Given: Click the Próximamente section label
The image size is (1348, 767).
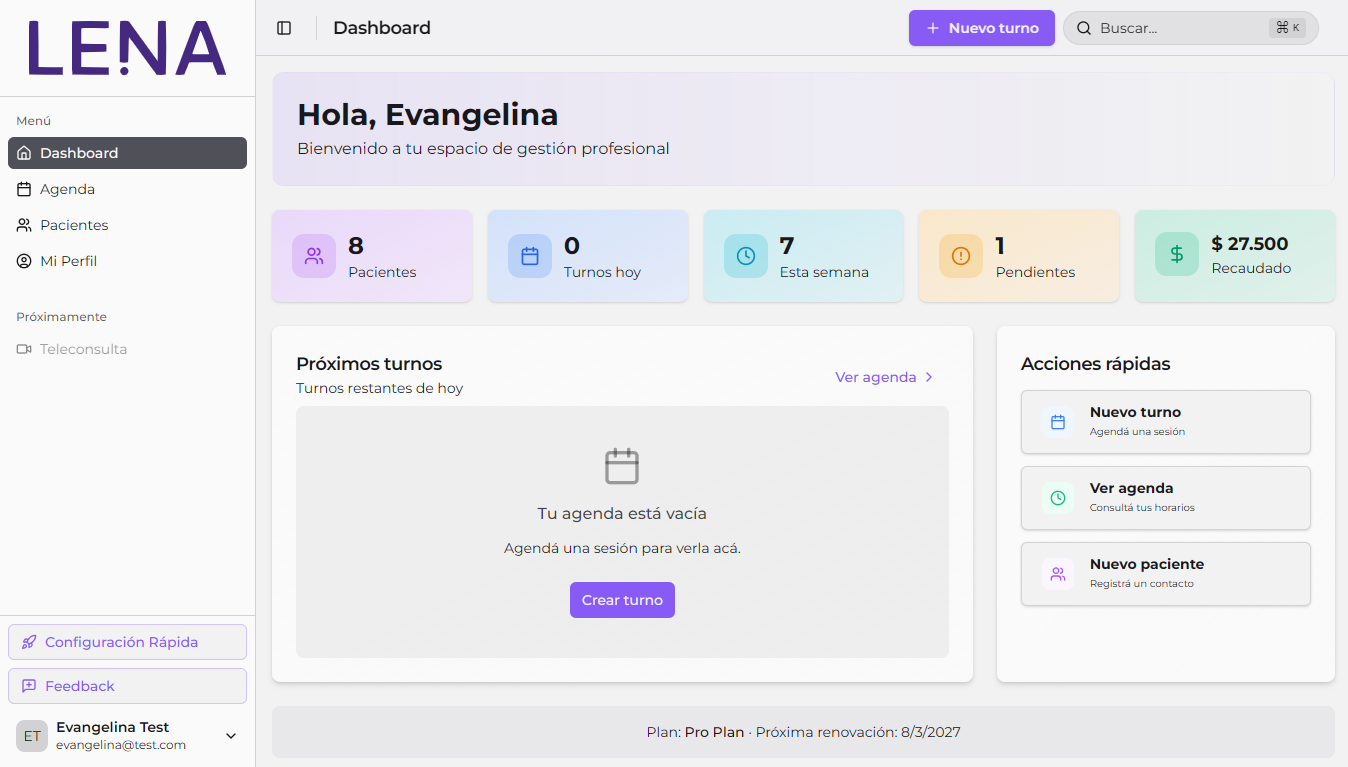Looking at the screenshot, I should (x=61, y=317).
